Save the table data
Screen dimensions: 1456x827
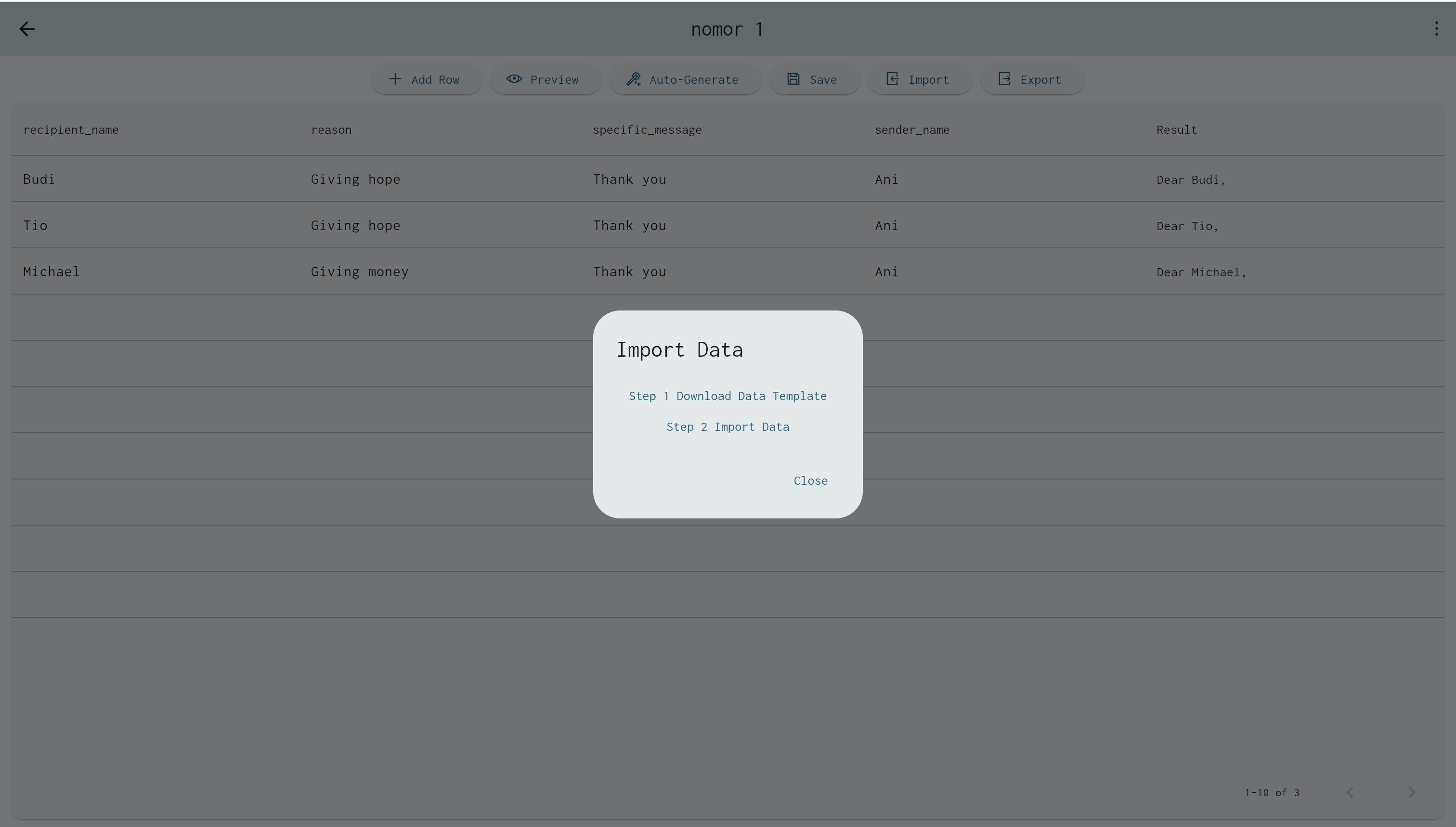[814, 79]
